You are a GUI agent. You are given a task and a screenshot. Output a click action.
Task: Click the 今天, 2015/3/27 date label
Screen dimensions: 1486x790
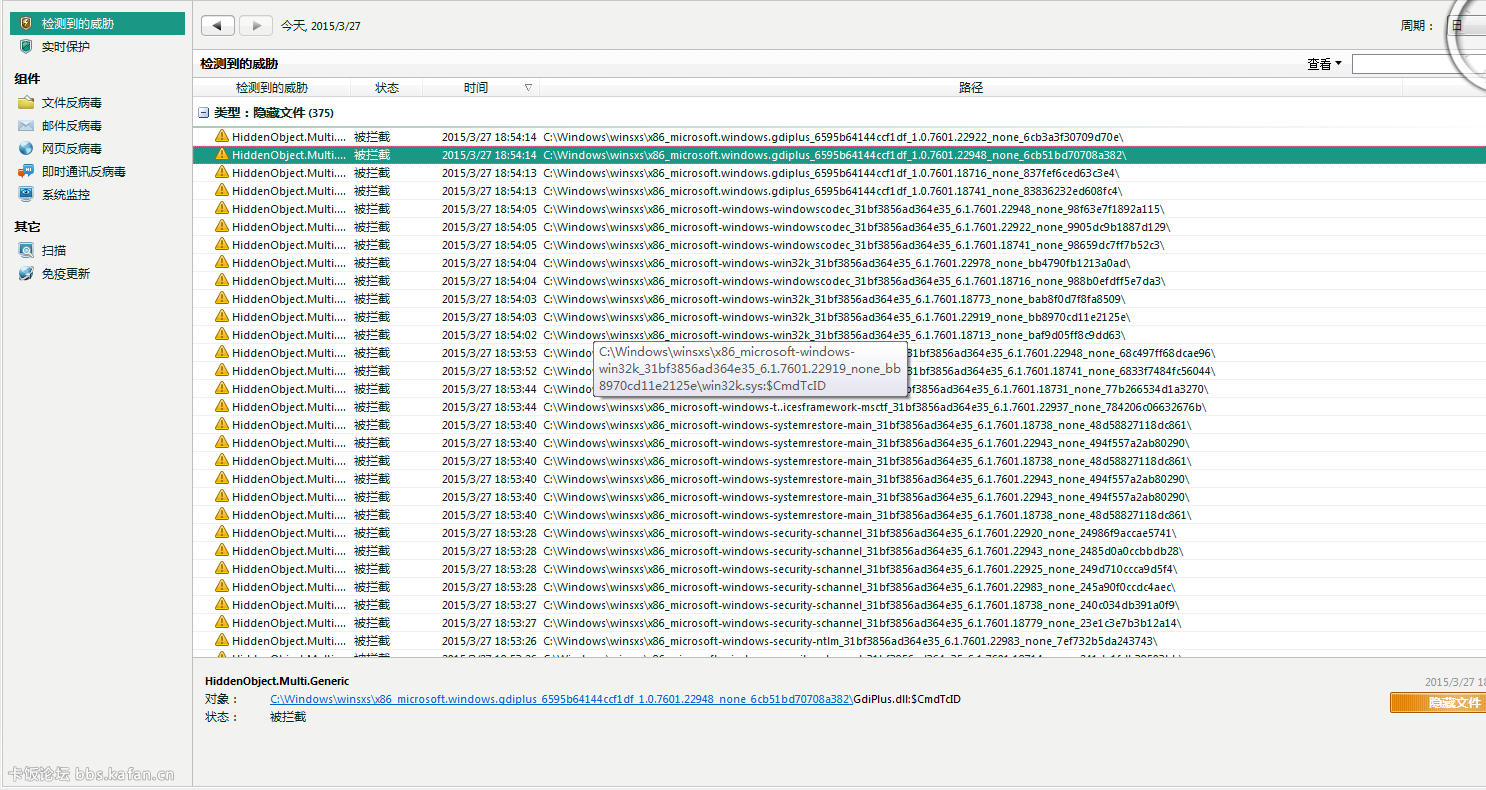click(x=320, y=26)
